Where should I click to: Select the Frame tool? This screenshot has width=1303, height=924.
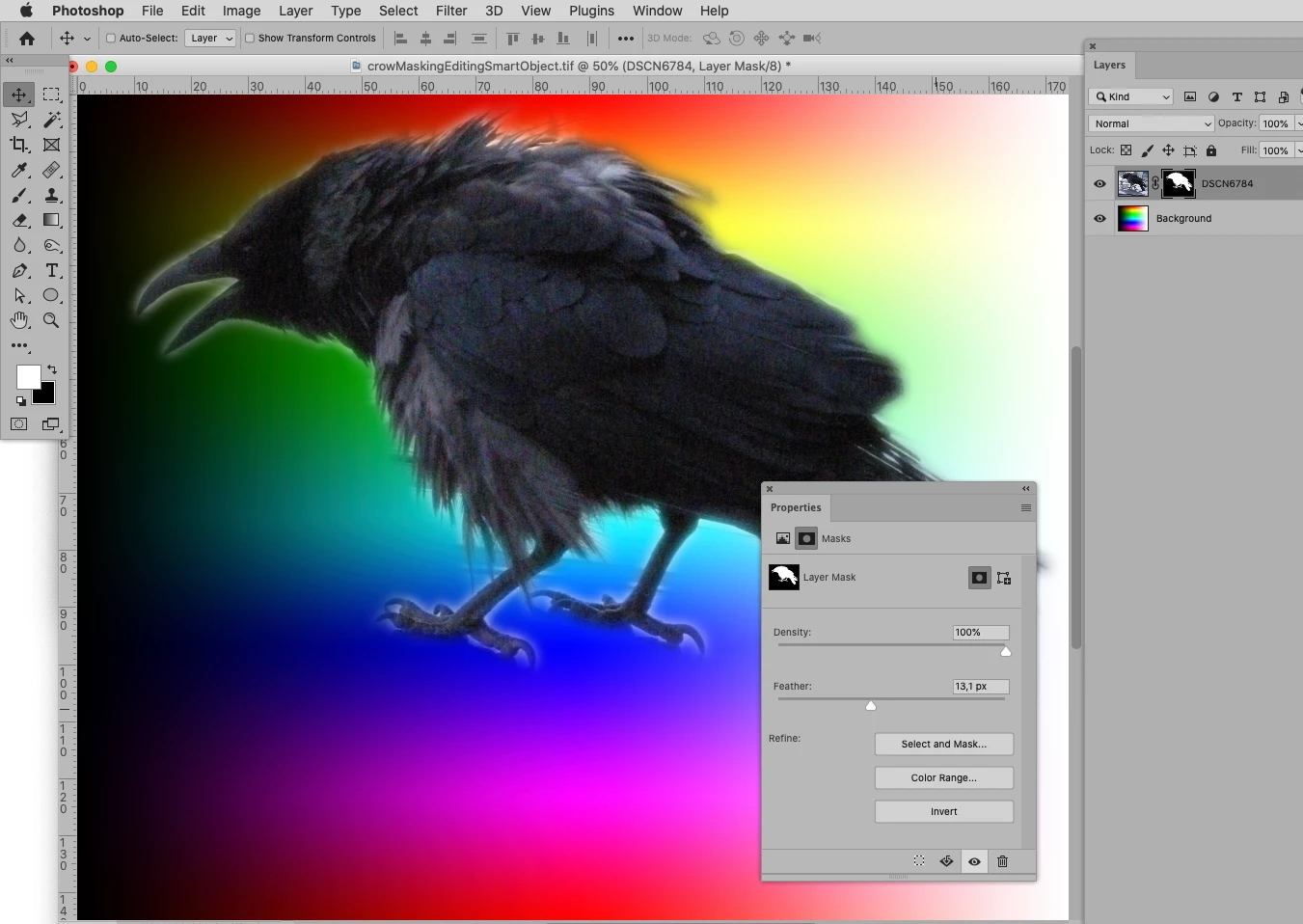pos(52,145)
